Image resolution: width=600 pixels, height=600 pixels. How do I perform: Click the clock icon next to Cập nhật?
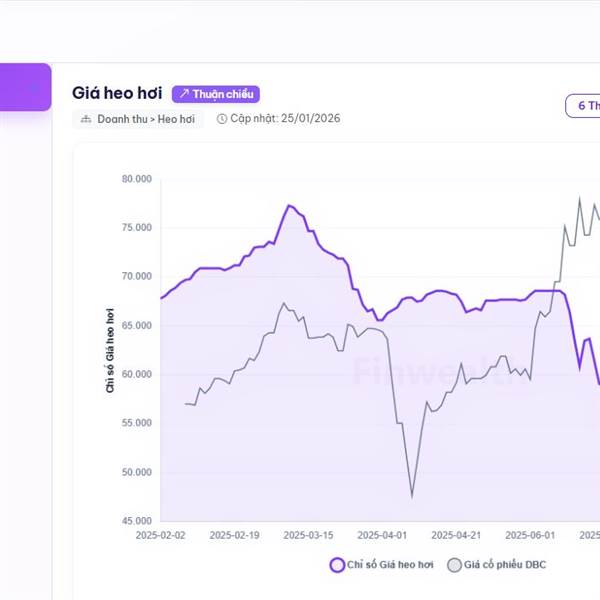coord(221,119)
